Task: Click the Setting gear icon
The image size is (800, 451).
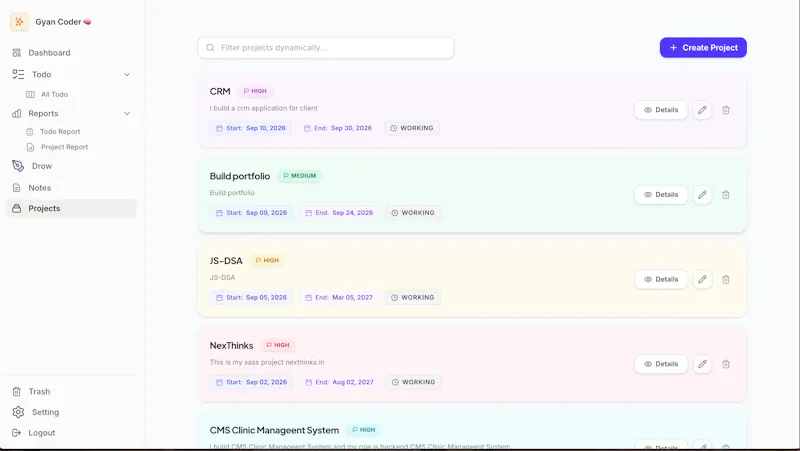Action: click(x=18, y=412)
